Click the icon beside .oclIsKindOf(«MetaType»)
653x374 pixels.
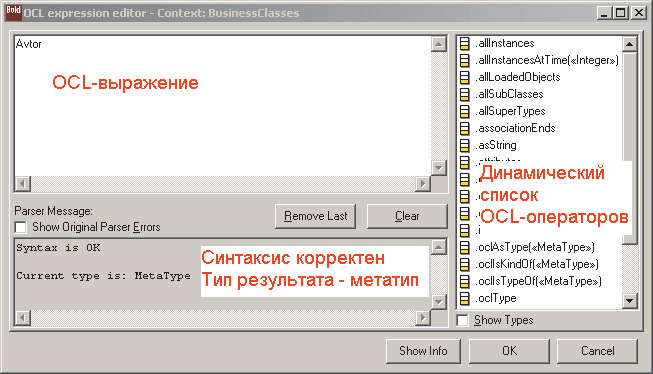coord(464,264)
